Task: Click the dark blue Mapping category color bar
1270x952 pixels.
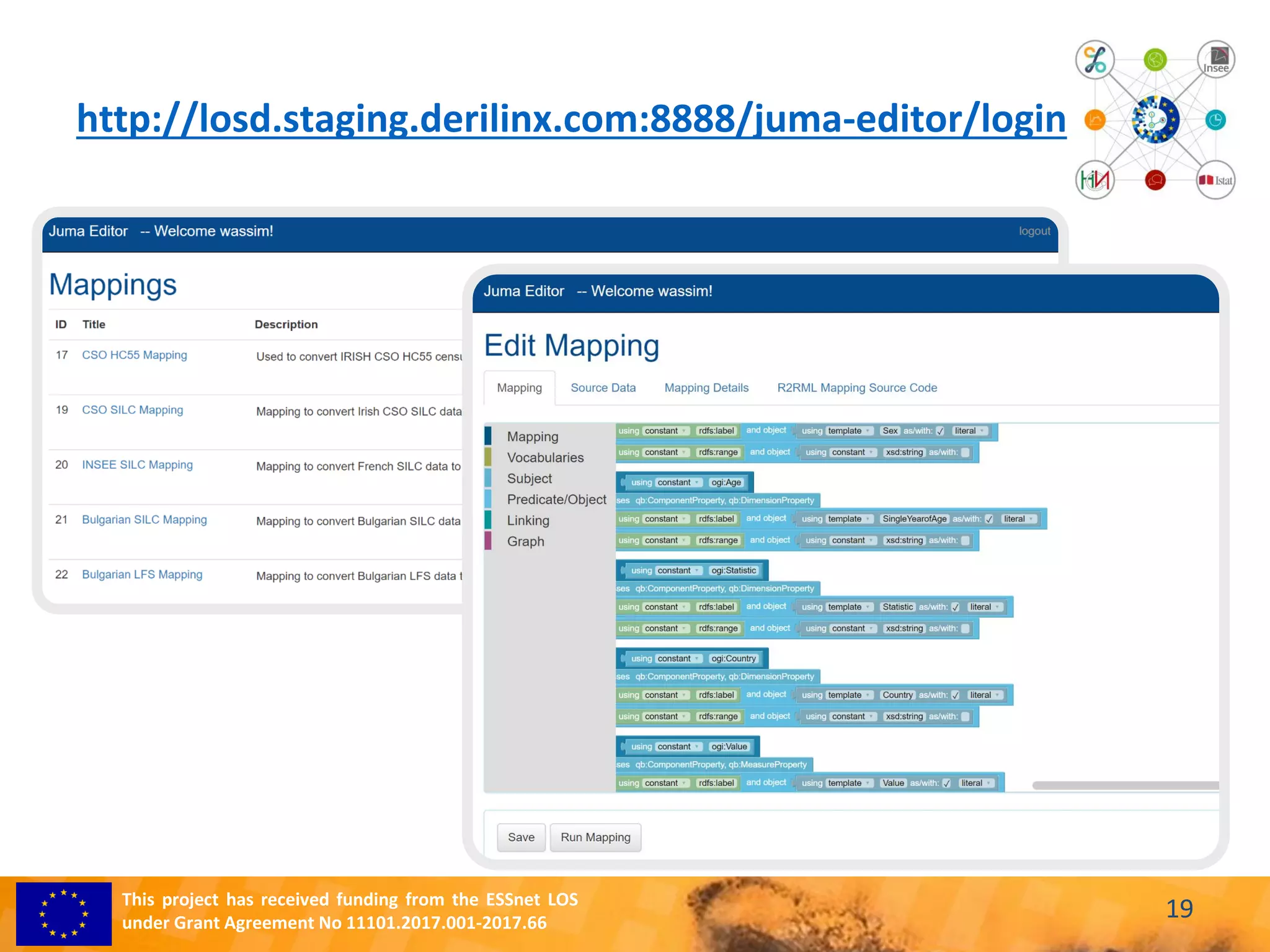Action: tap(488, 436)
